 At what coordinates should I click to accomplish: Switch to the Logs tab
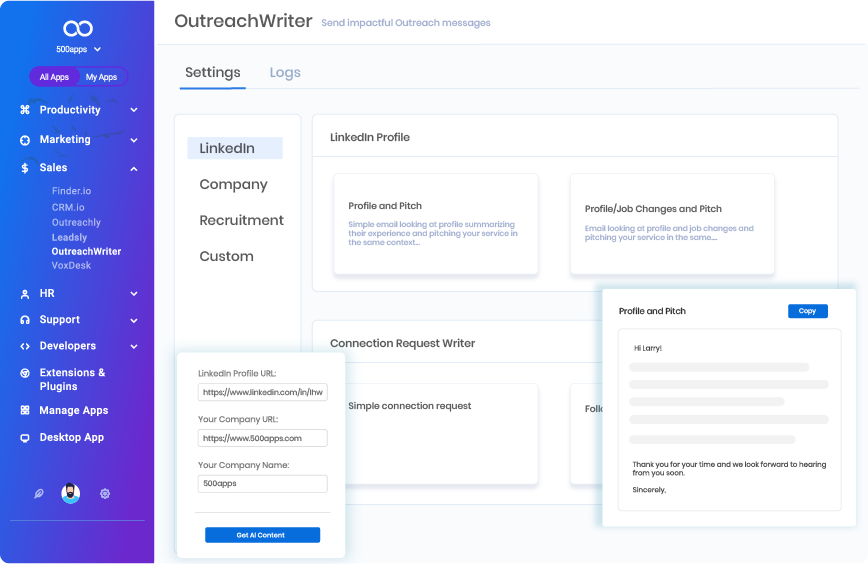coord(285,73)
